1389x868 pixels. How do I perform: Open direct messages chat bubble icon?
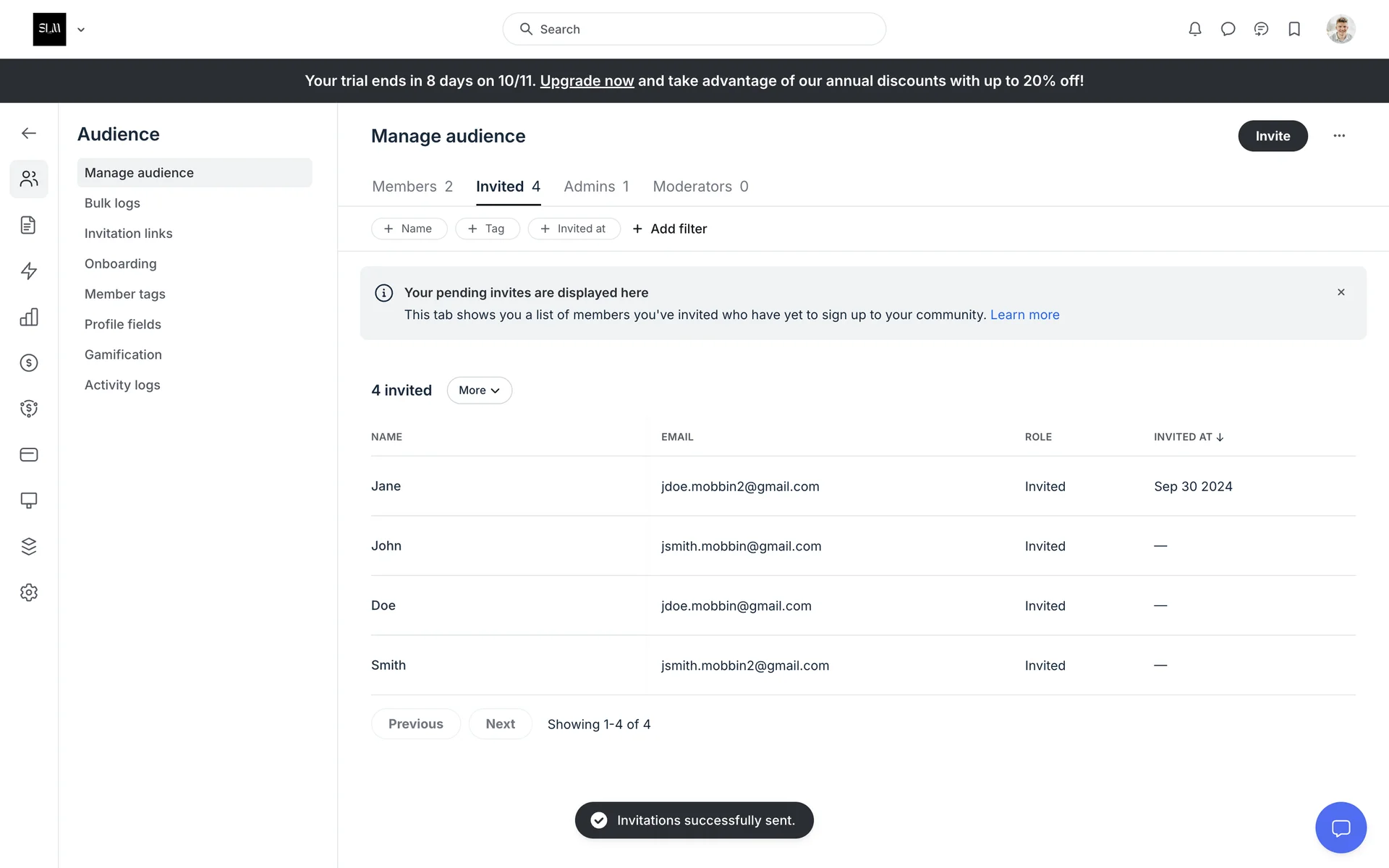point(1228,29)
